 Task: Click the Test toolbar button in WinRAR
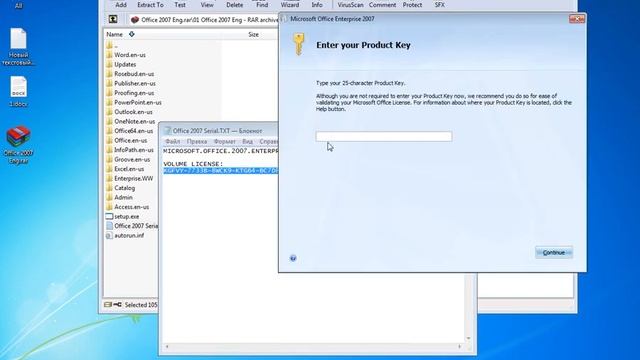pyautogui.click(x=180, y=5)
